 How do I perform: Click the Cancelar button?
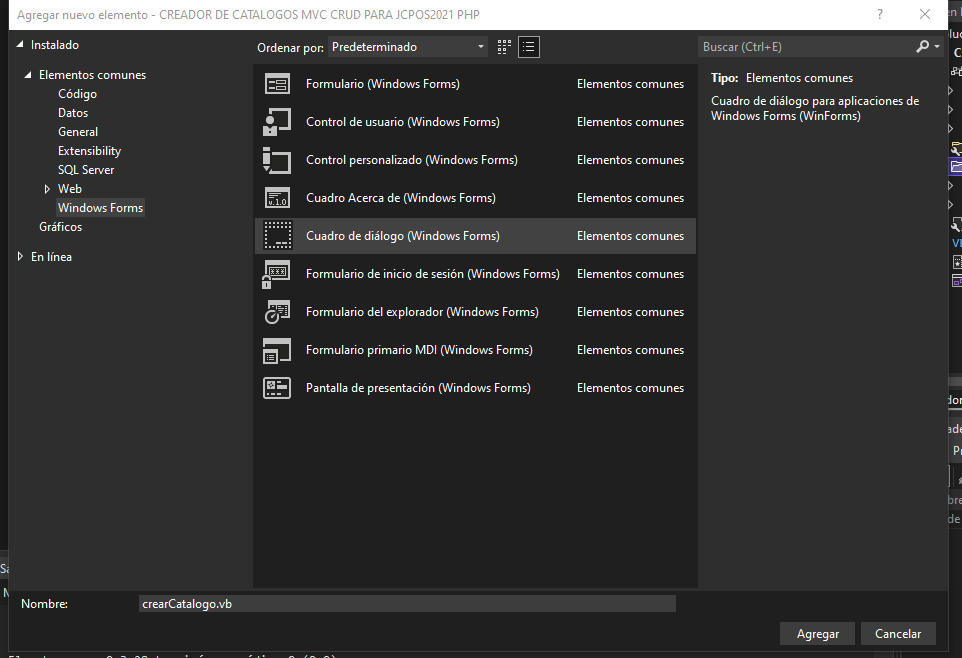(898, 634)
